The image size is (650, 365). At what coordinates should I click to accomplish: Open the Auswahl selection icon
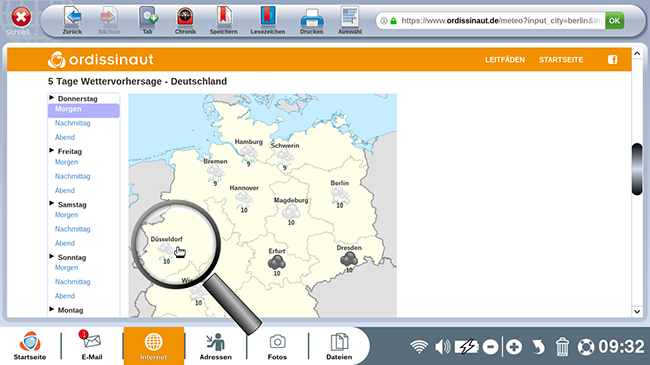point(350,17)
